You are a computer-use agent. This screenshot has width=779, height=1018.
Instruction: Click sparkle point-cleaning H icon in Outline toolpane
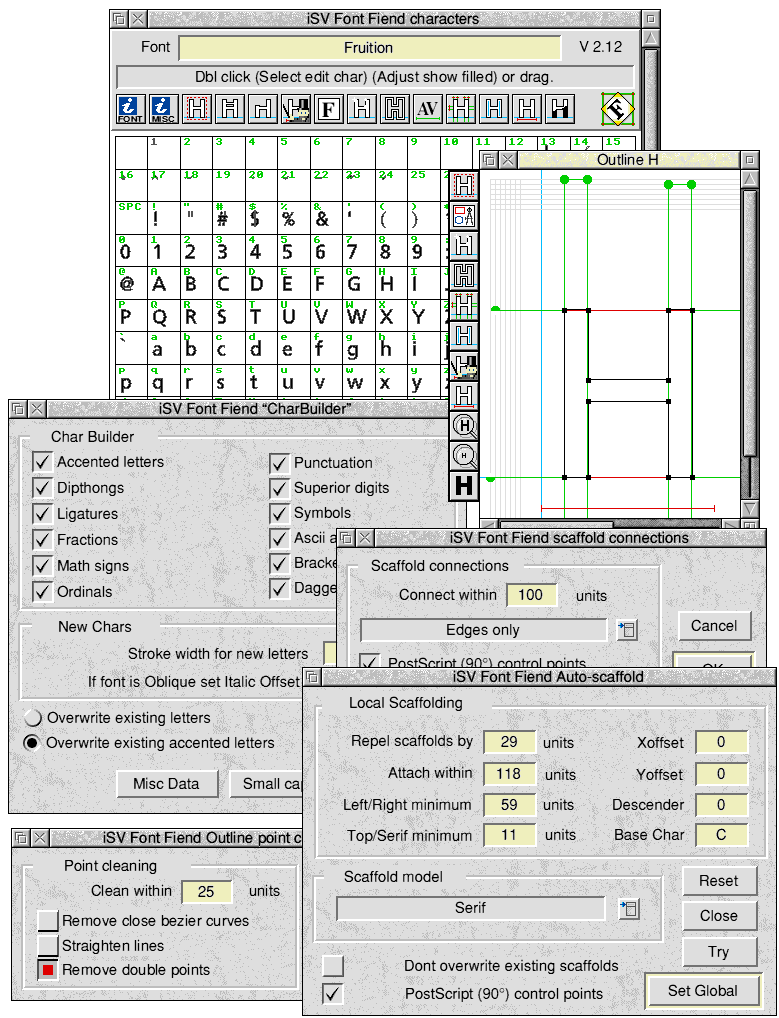[464, 245]
